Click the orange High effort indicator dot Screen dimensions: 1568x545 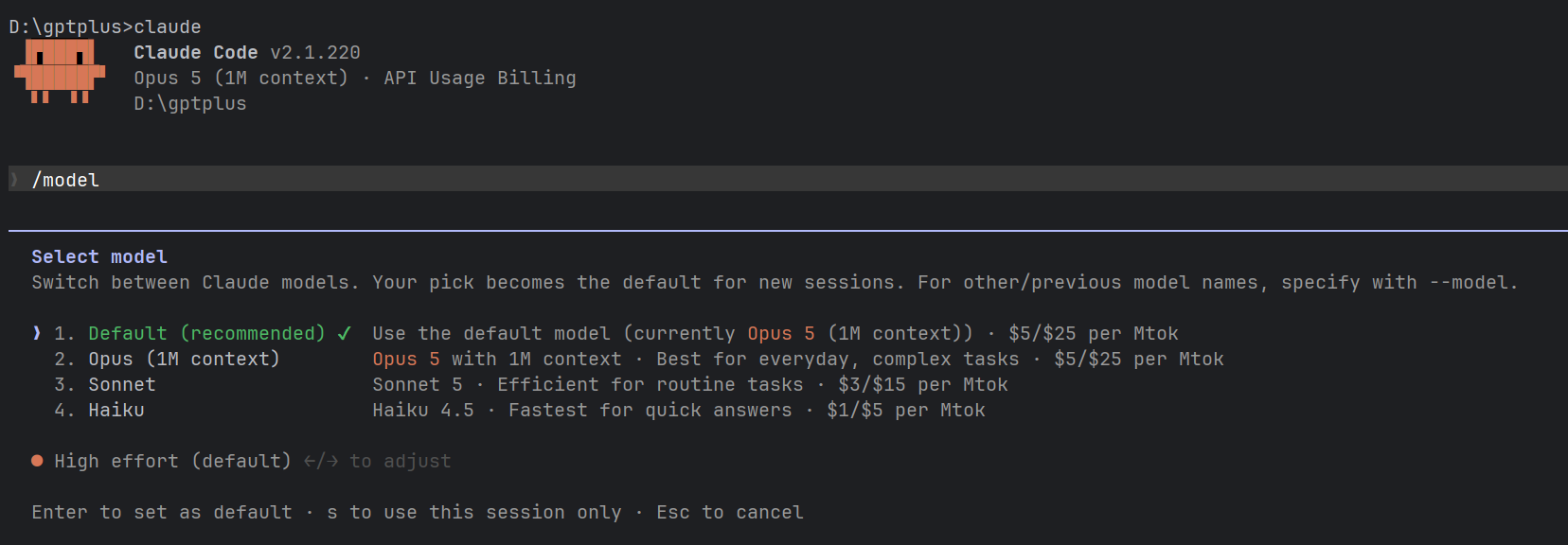click(37, 461)
